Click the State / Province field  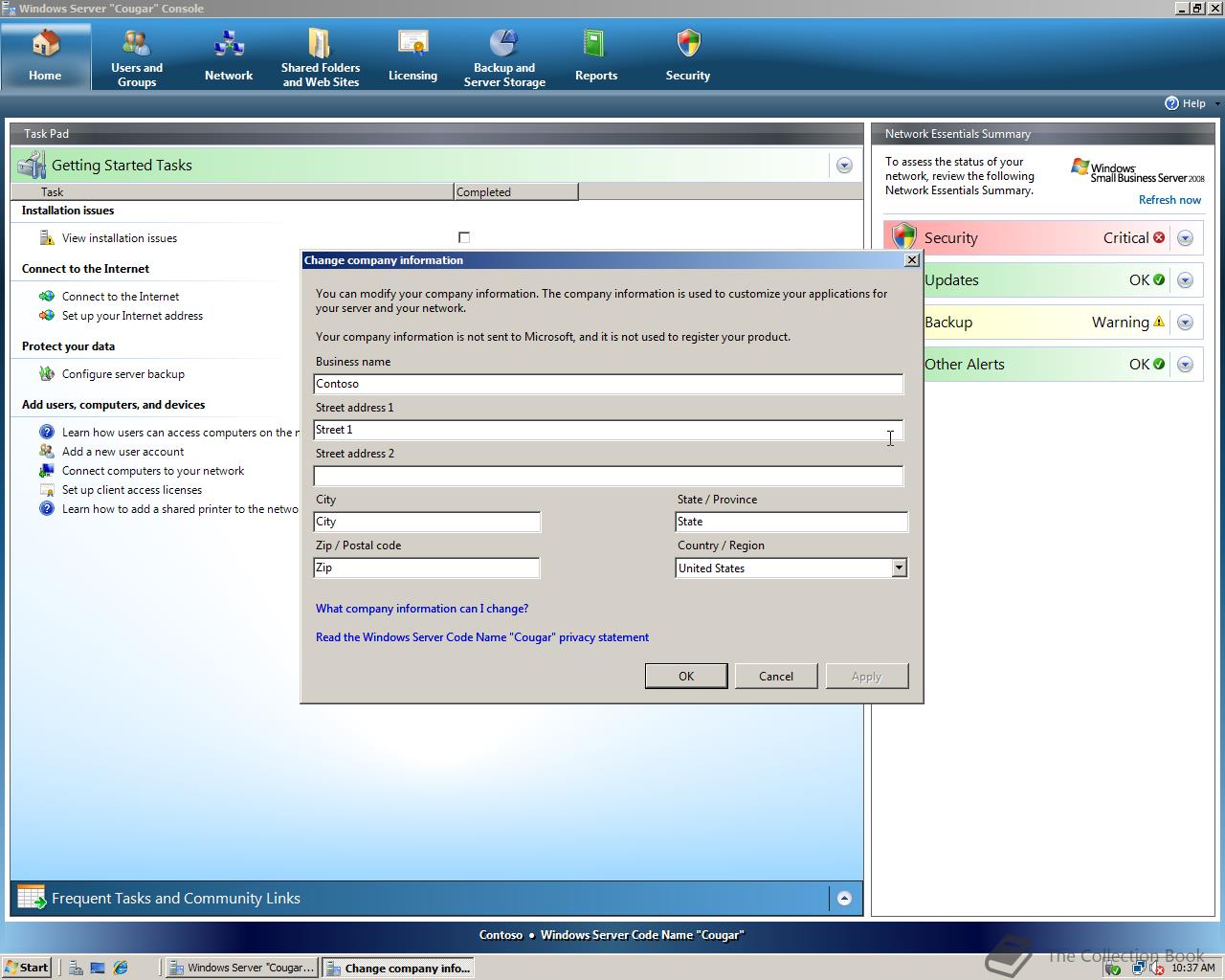click(x=791, y=522)
